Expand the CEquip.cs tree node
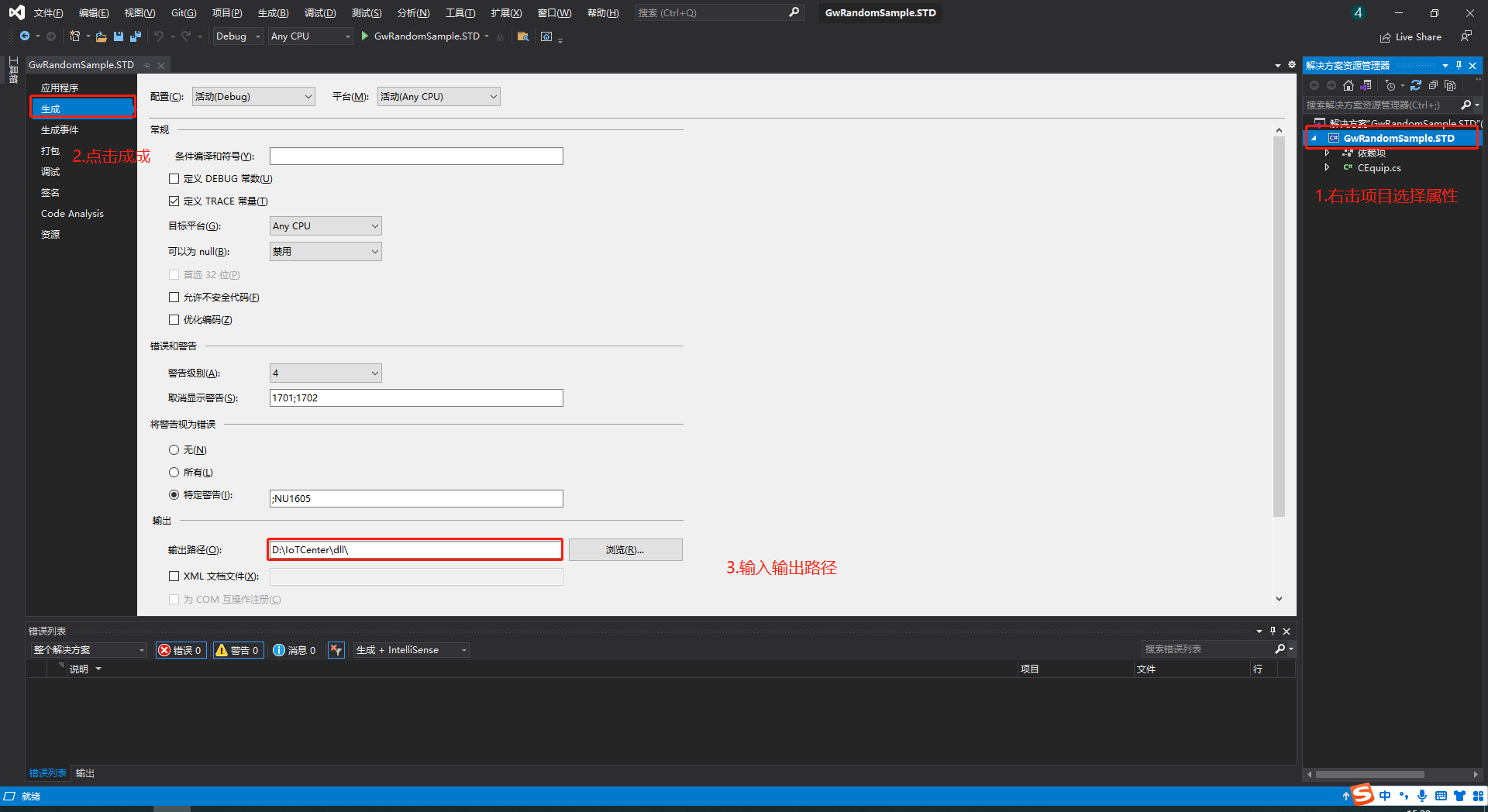The height and width of the screenshot is (812, 1488). (1327, 168)
